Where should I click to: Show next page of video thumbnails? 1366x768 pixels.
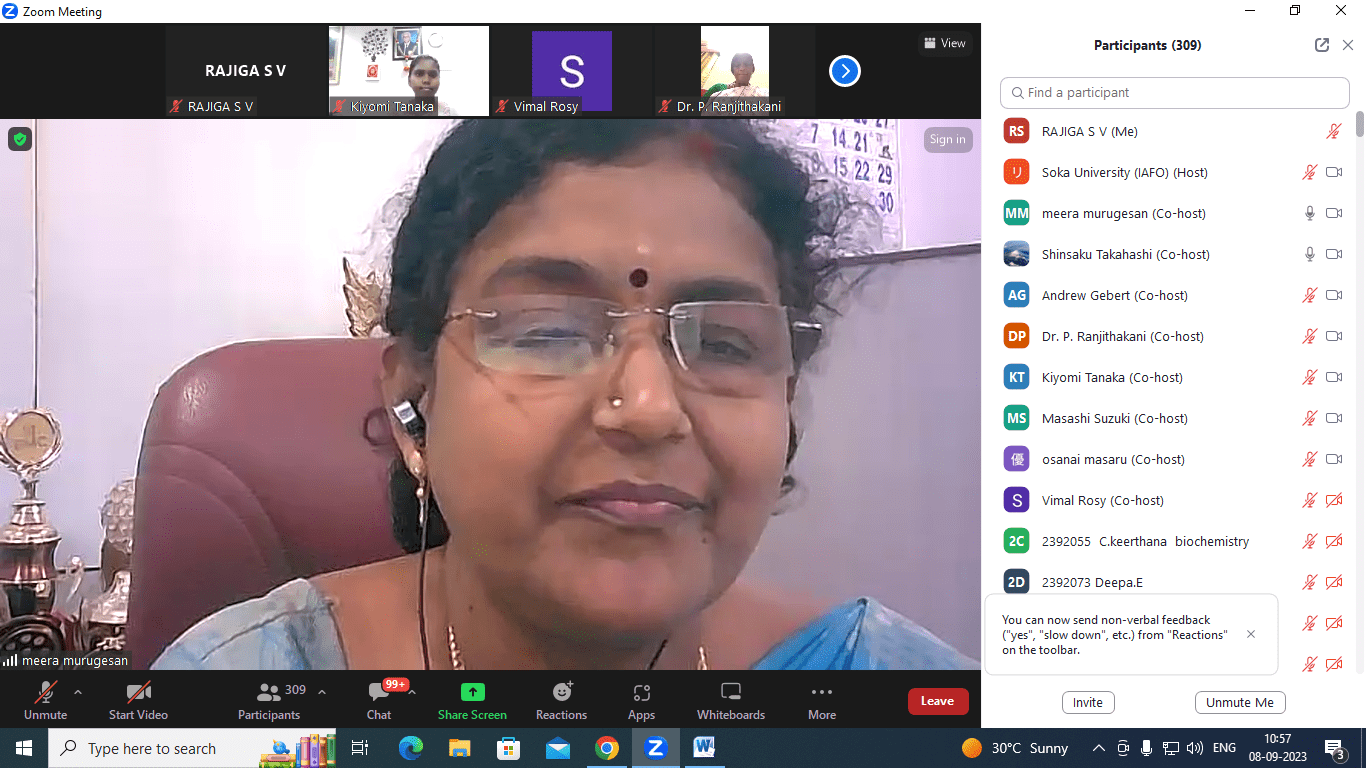[845, 71]
